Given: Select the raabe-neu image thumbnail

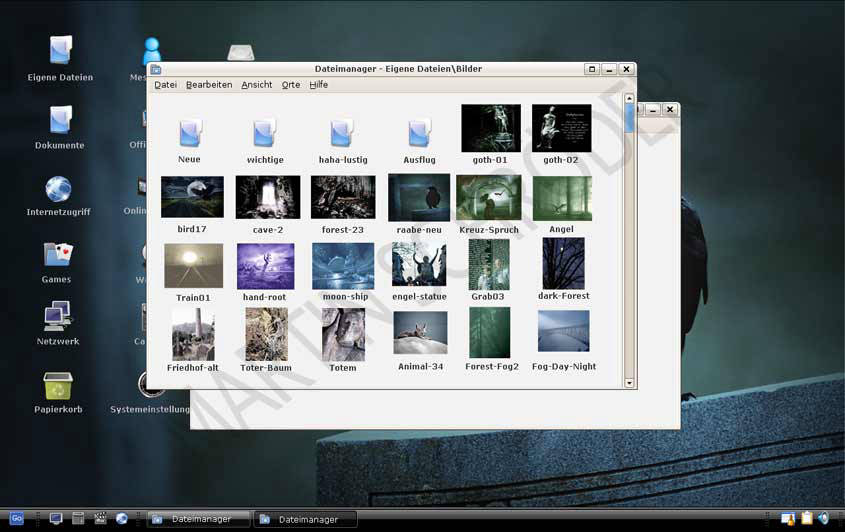Looking at the screenshot, I should point(419,198).
